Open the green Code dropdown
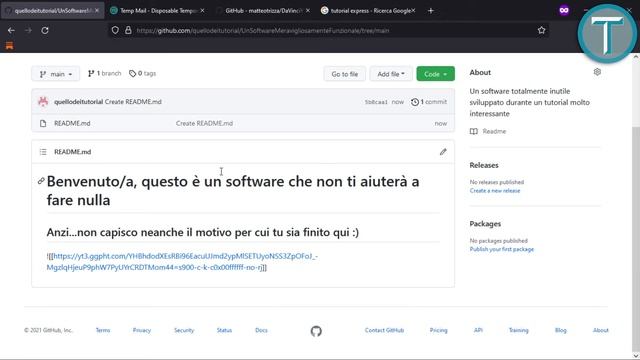The width and height of the screenshot is (640, 360). coord(436,74)
